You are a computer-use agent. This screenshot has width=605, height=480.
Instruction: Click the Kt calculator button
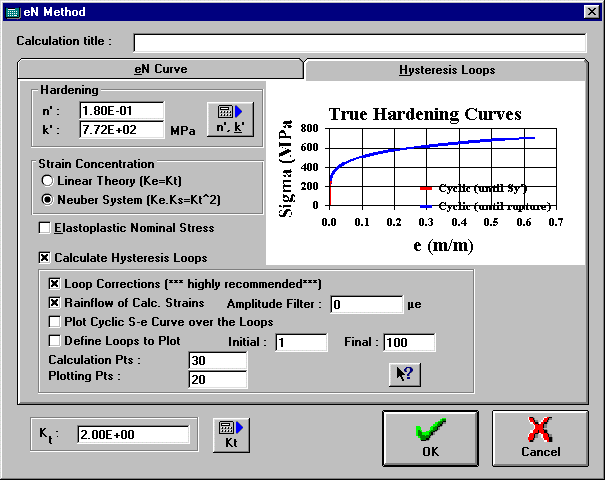(230, 435)
